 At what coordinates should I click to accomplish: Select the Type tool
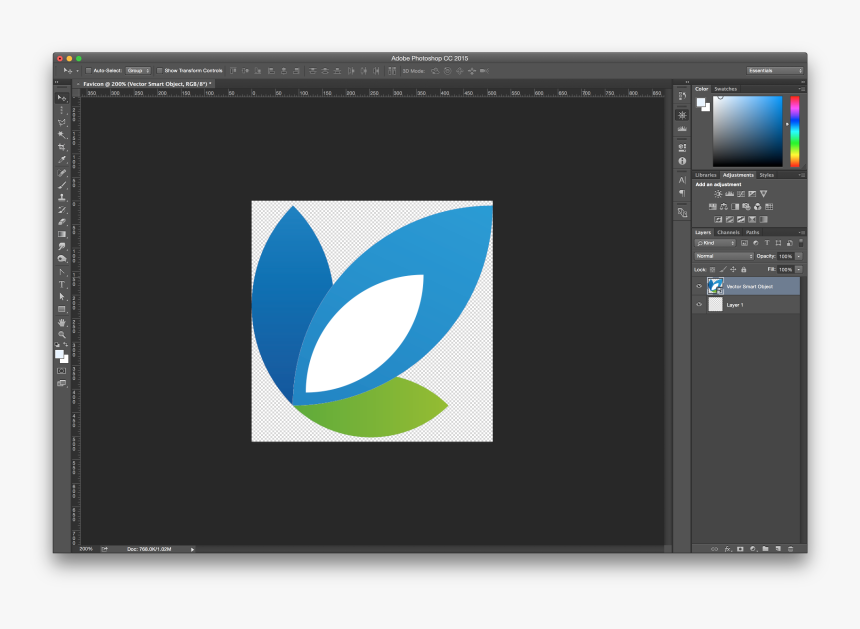pos(62,285)
